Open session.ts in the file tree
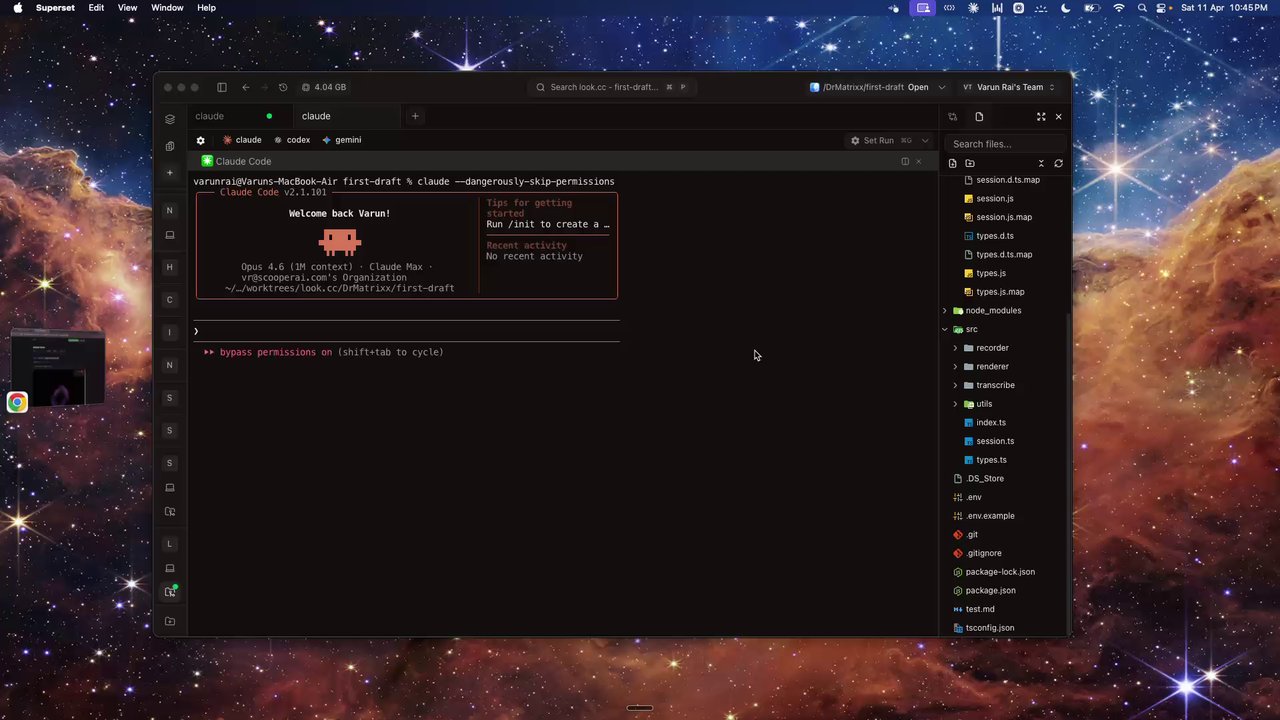This screenshot has width=1280, height=720. (x=995, y=441)
